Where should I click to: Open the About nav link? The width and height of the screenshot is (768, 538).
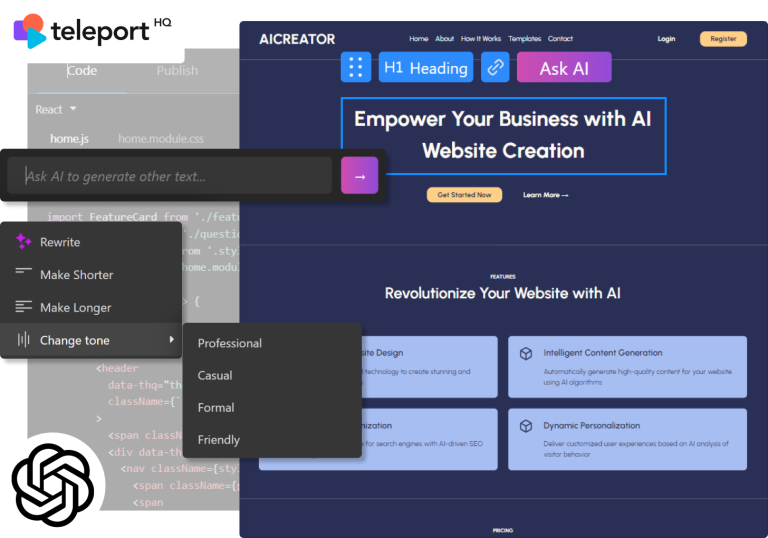click(445, 39)
